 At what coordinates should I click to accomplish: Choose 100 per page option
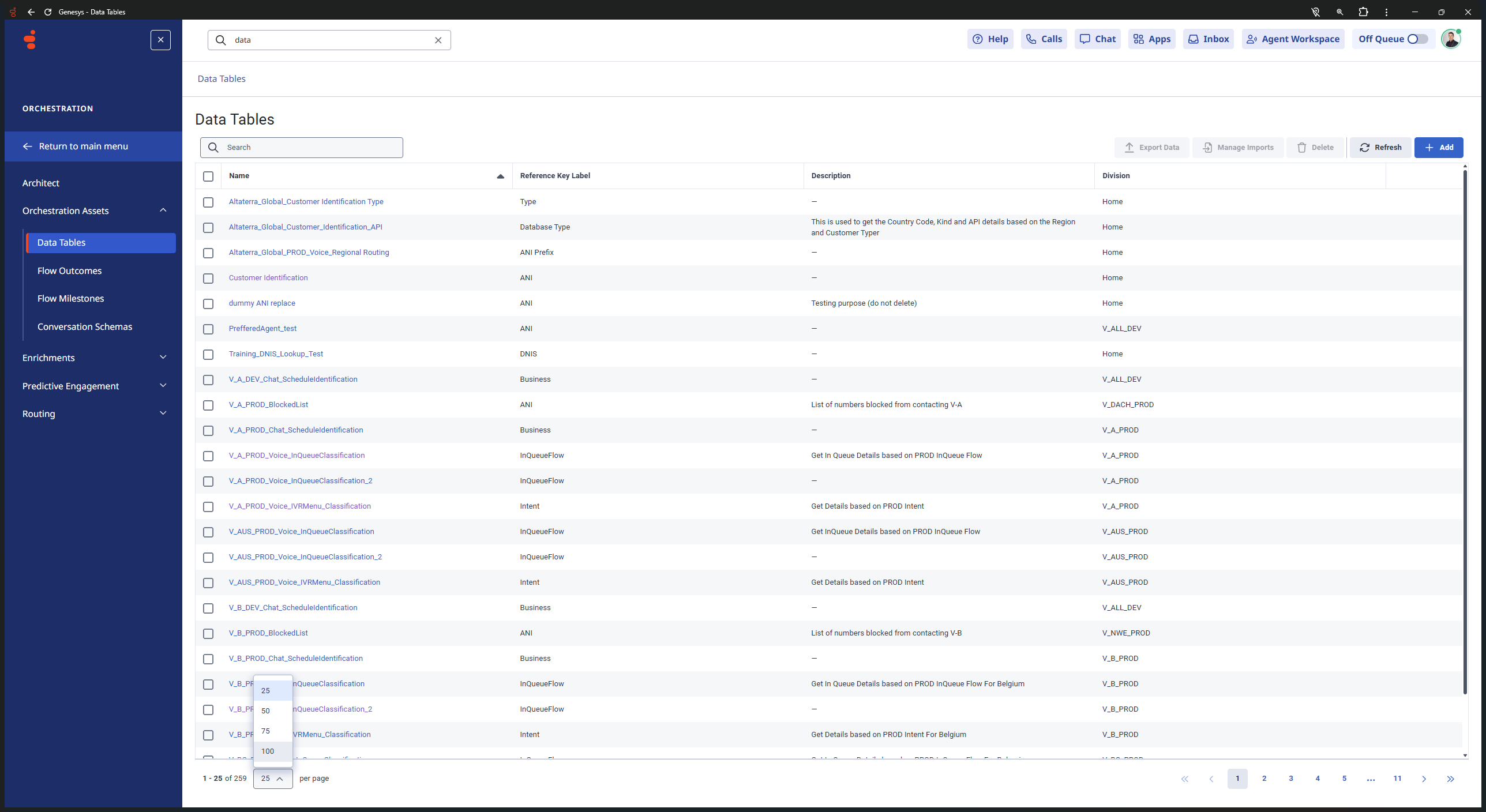(x=273, y=751)
